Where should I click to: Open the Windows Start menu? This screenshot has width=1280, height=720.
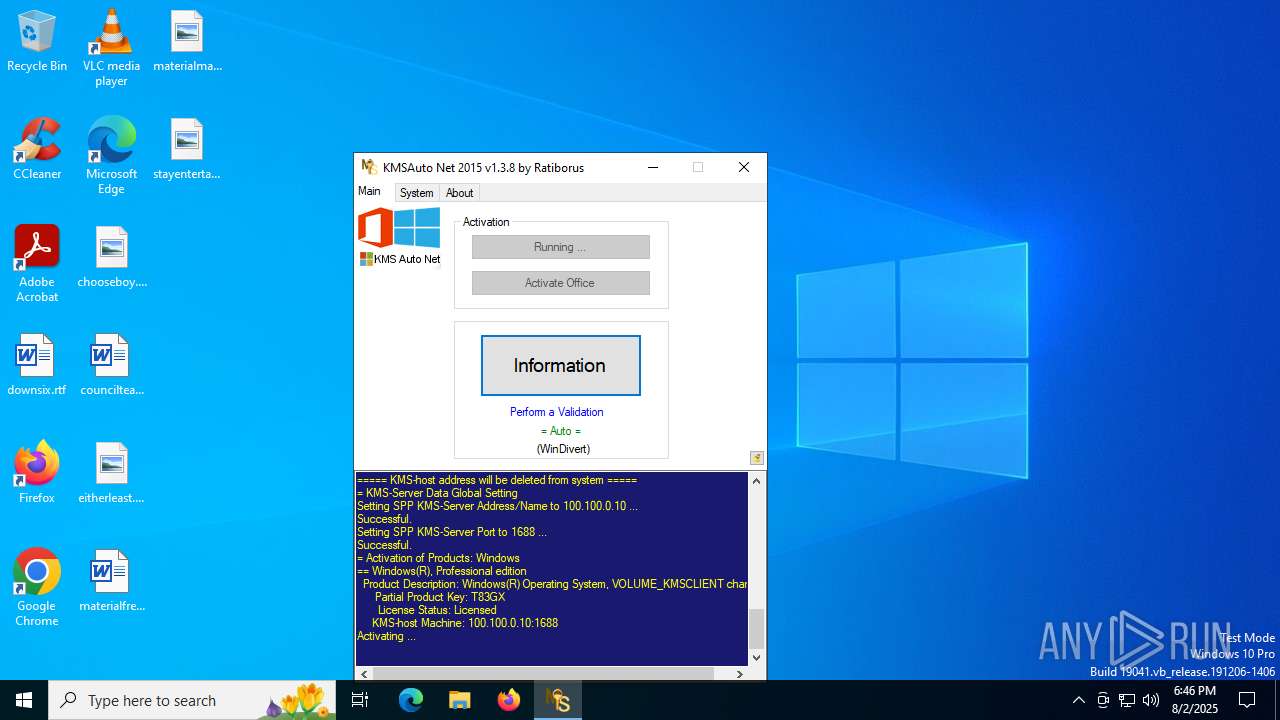click(x=24, y=700)
